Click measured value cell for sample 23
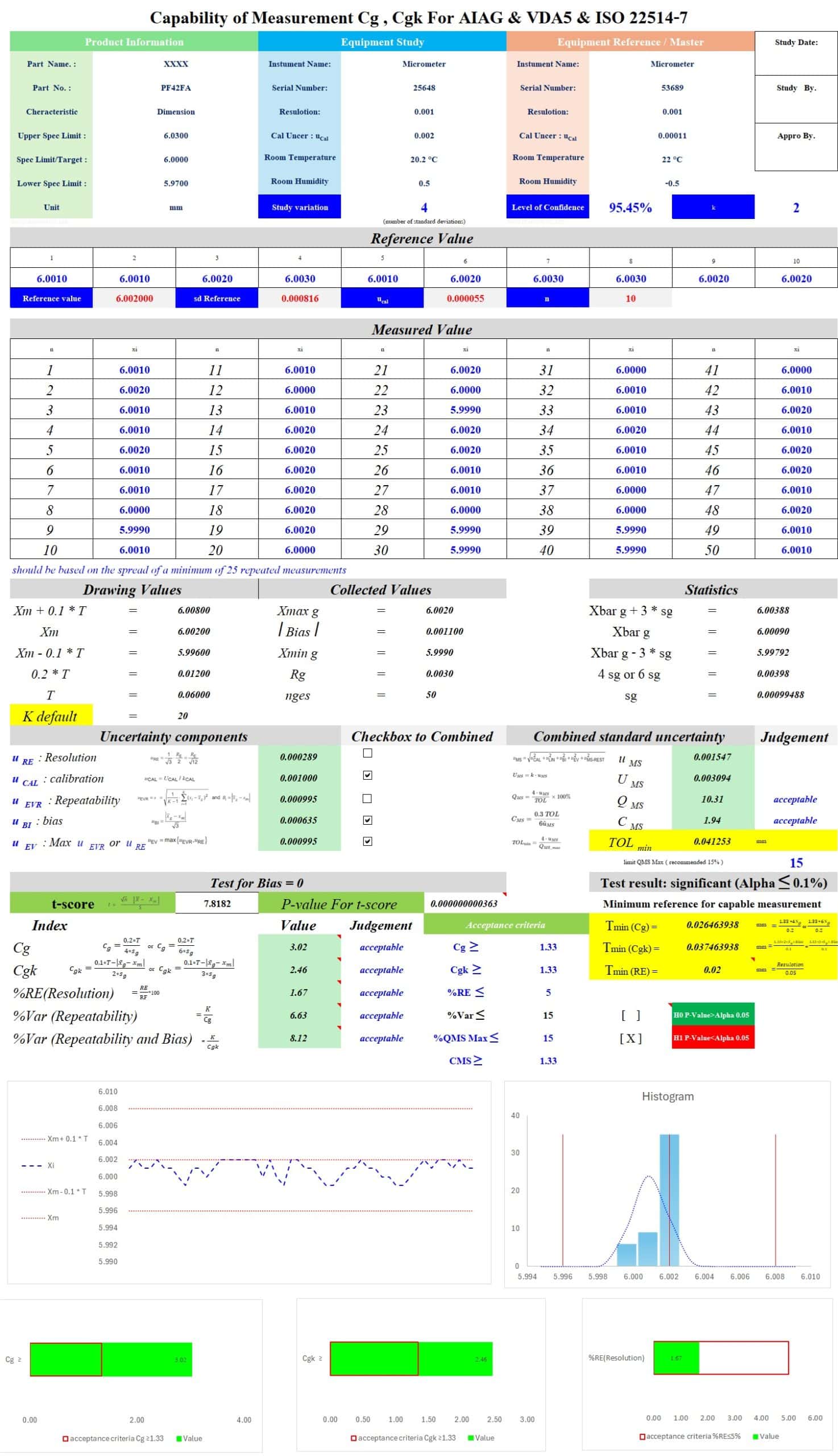 [x=465, y=410]
